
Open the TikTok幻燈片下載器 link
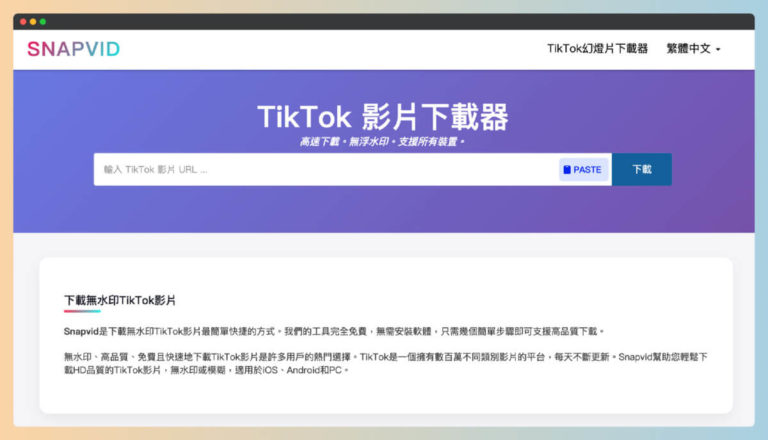click(597, 49)
